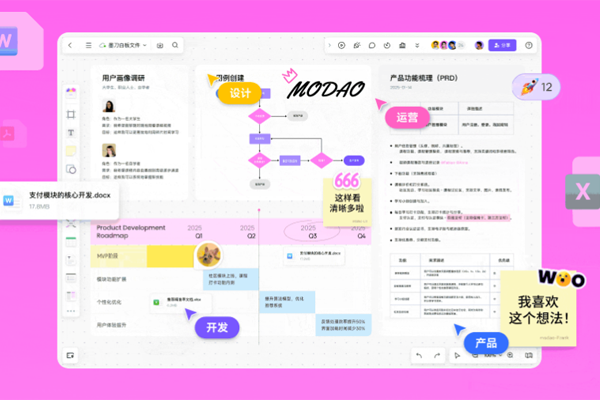Select the purple end node of the flowchart

coord(354,160)
